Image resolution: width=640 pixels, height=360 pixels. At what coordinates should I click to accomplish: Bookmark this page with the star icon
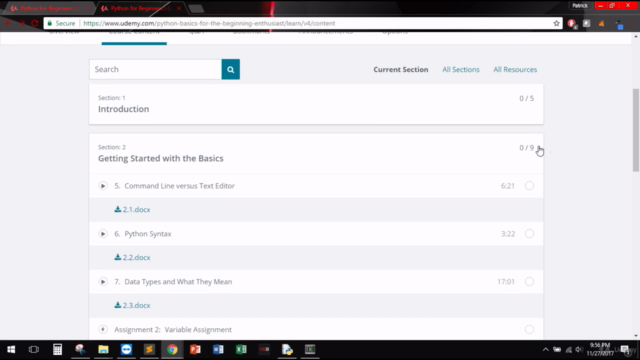(556, 23)
